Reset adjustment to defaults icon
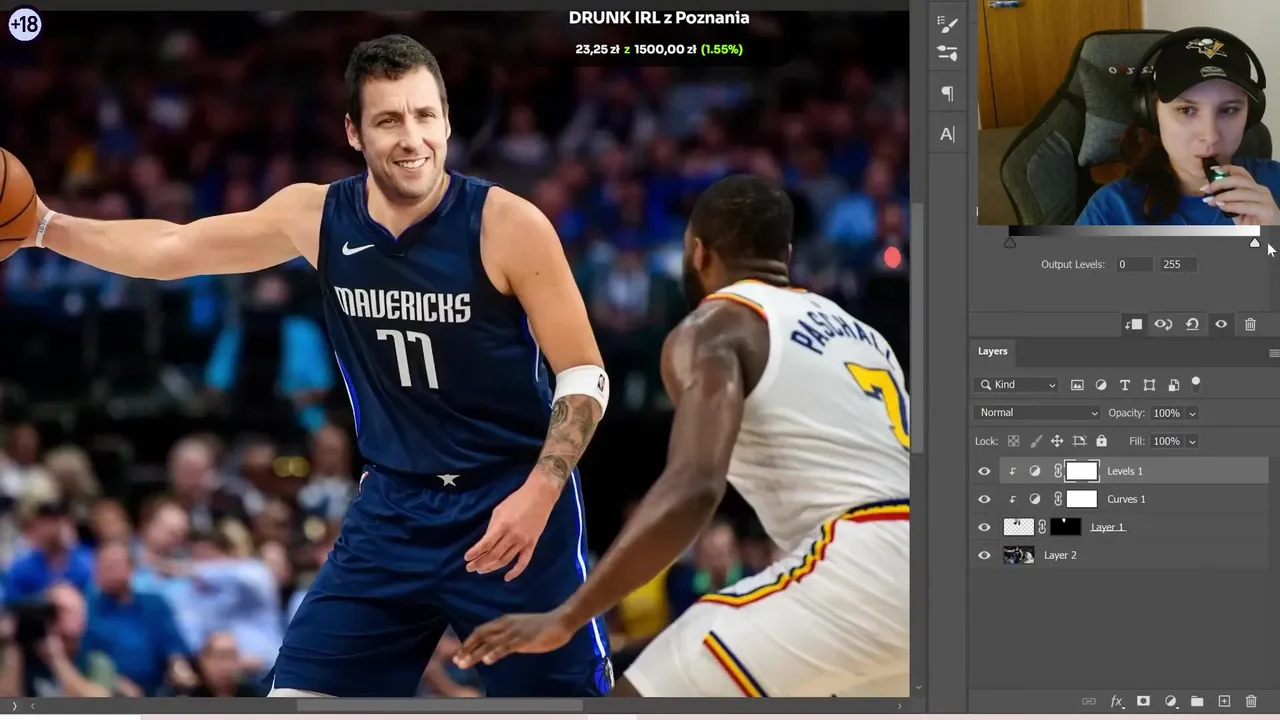Viewport: 1280px width, 720px height. point(1192,324)
